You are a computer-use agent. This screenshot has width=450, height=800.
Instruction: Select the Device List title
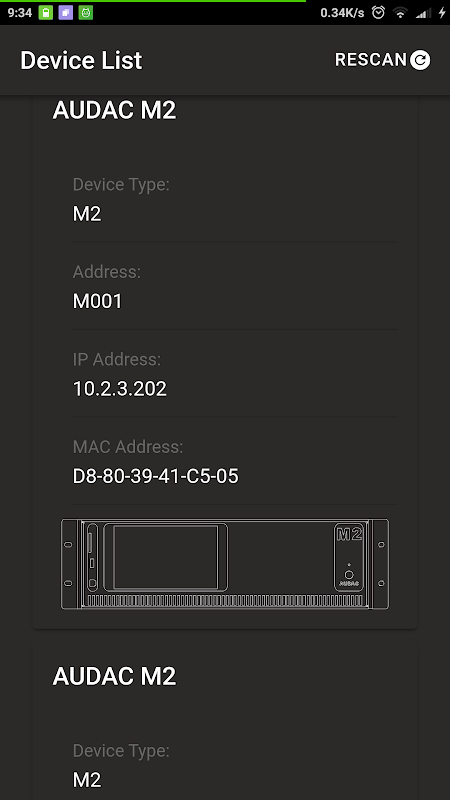coord(81,60)
